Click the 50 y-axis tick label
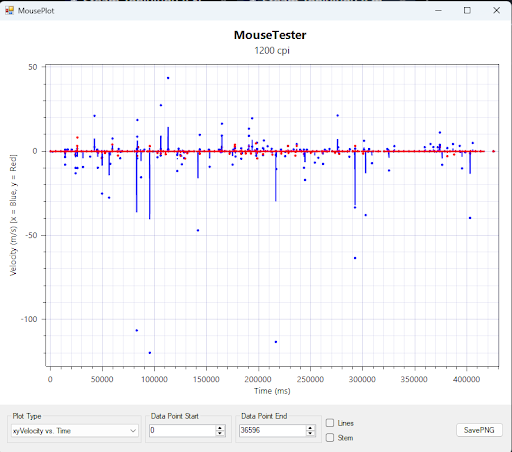 click(x=33, y=67)
